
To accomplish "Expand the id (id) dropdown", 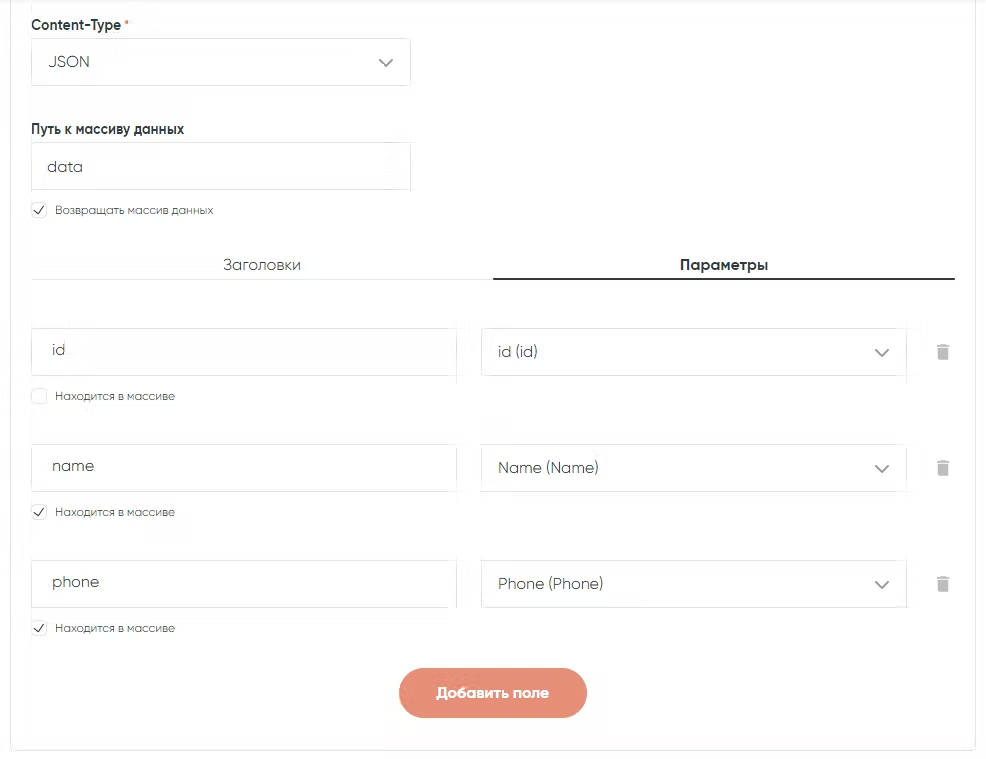I will click(x=692, y=352).
